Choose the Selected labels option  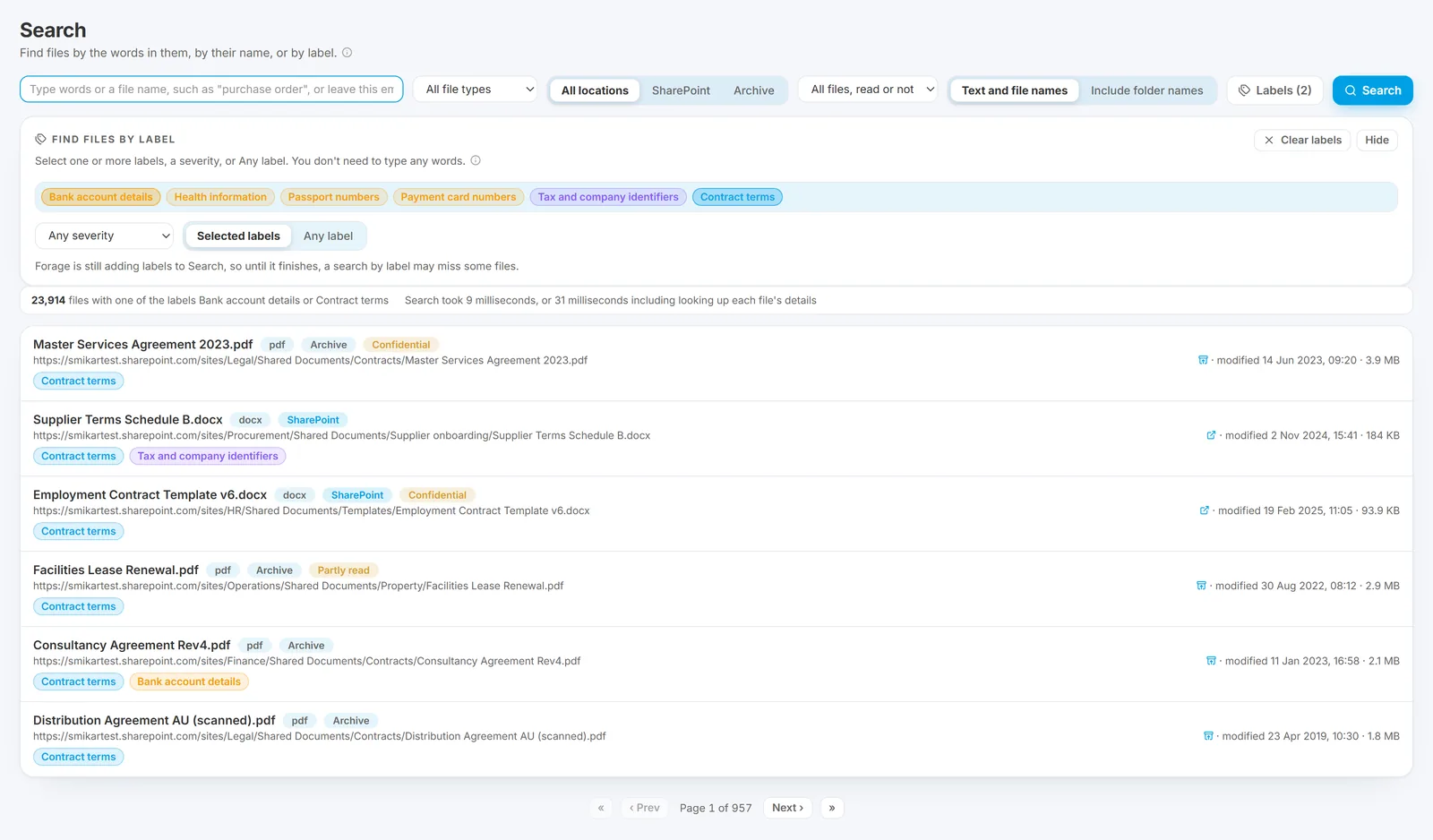click(x=238, y=236)
